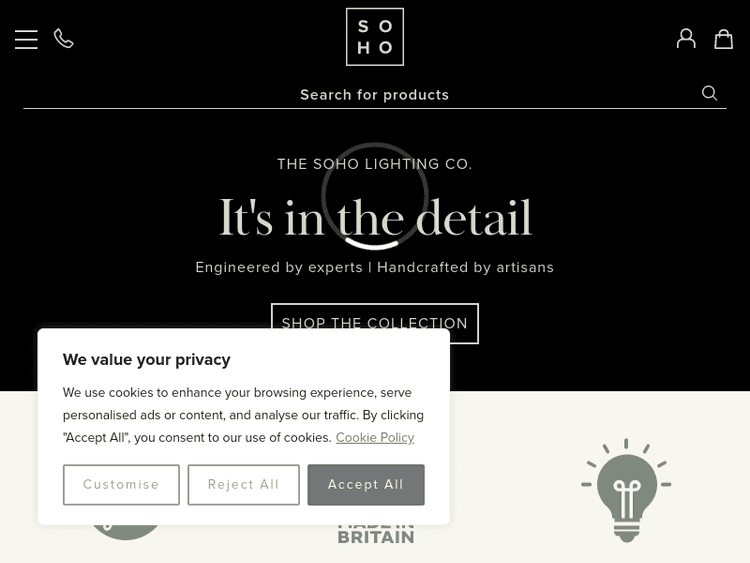The image size is (750, 563).
Task: Accept all cookies
Action: [366, 485]
